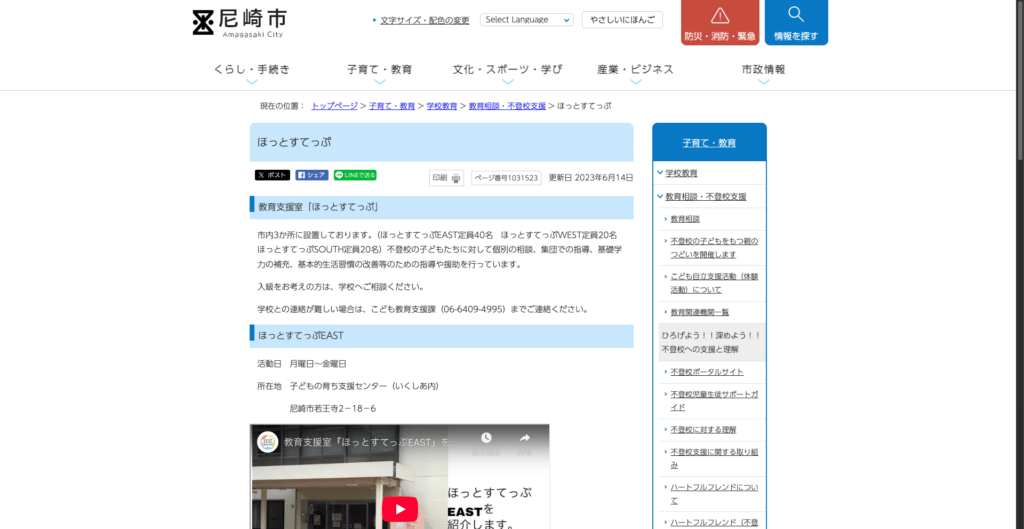
Task: Click the video channel avatar icon
Action: tap(268, 441)
